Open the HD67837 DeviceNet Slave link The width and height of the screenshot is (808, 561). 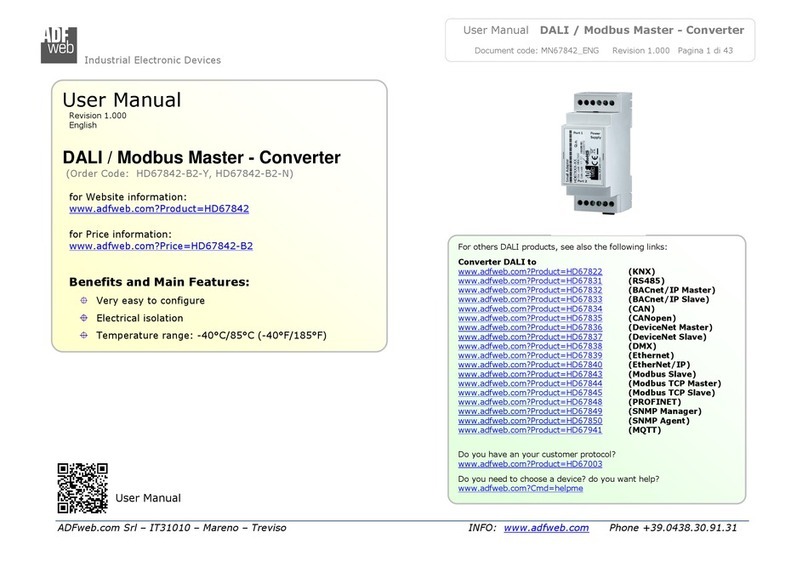point(530,336)
